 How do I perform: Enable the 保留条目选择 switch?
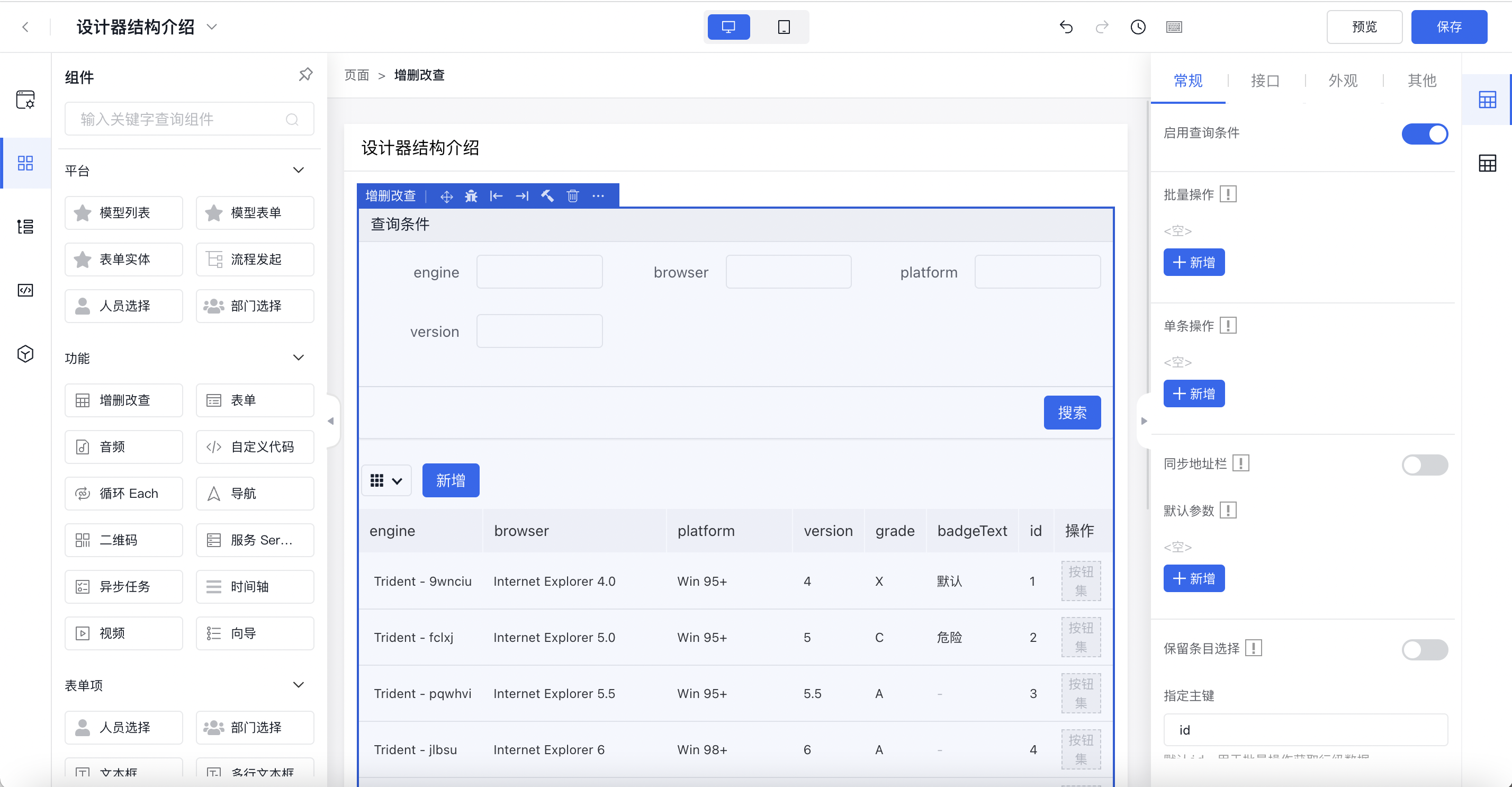coord(1425,650)
